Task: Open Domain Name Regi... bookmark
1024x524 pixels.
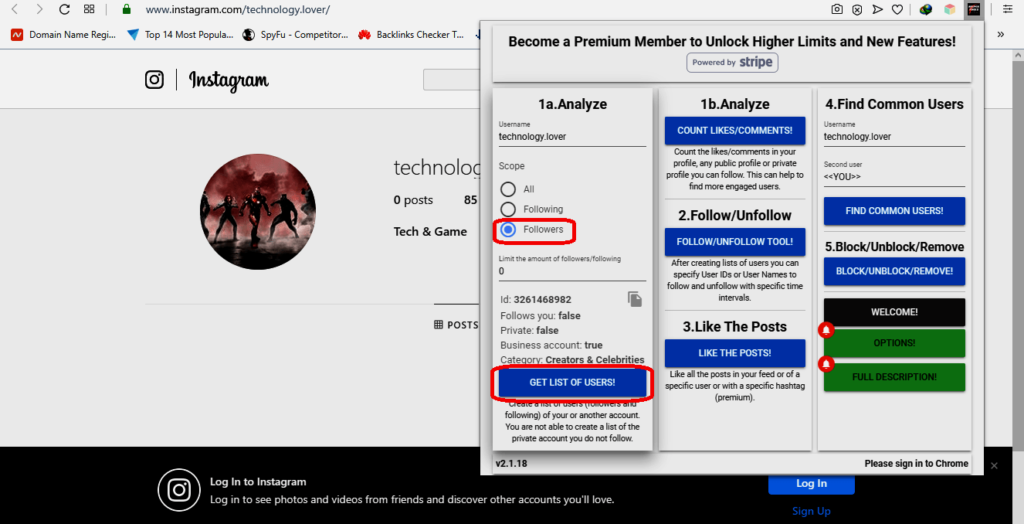Action: pyautogui.click(x=63, y=35)
